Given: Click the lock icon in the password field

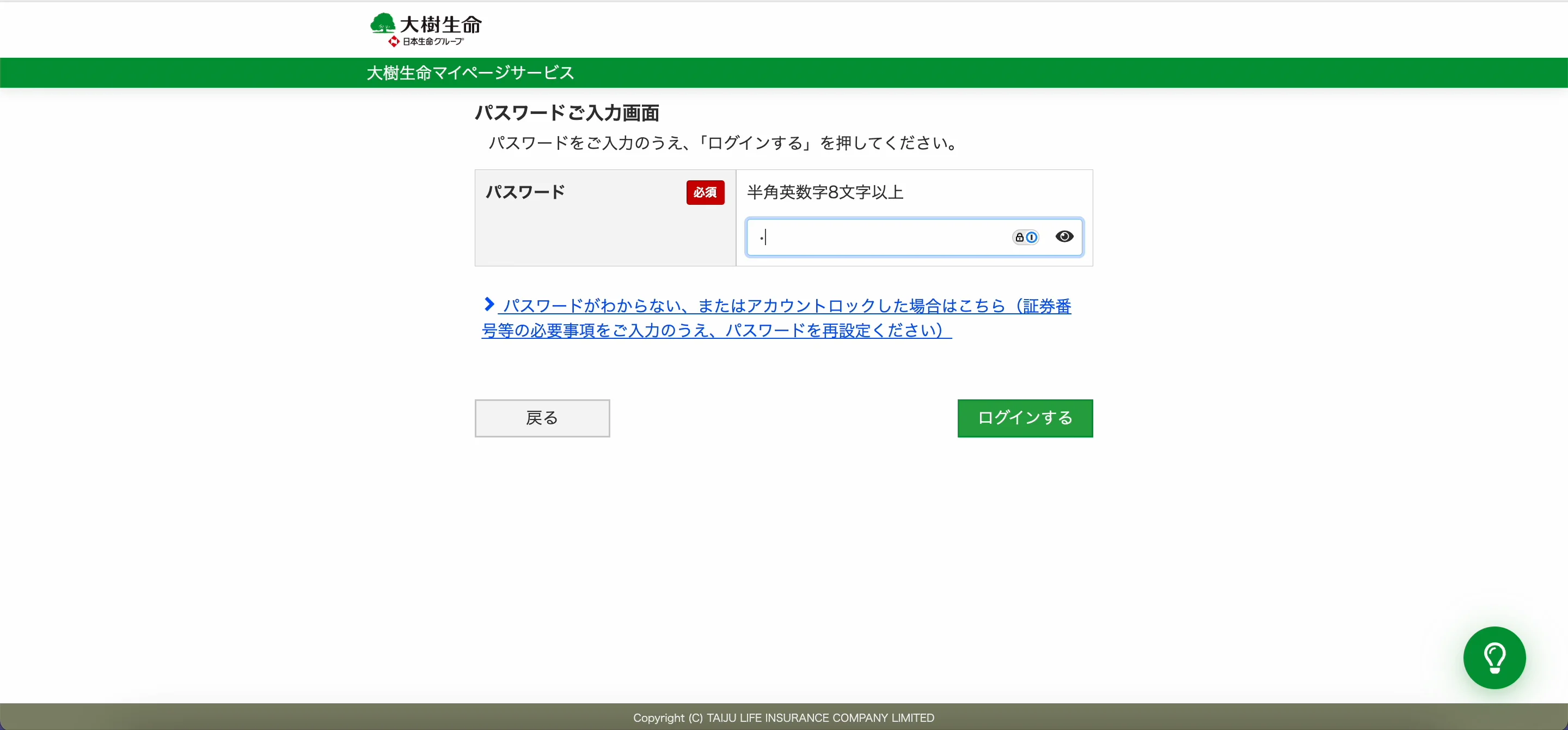Looking at the screenshot, I should [1021, 237].
